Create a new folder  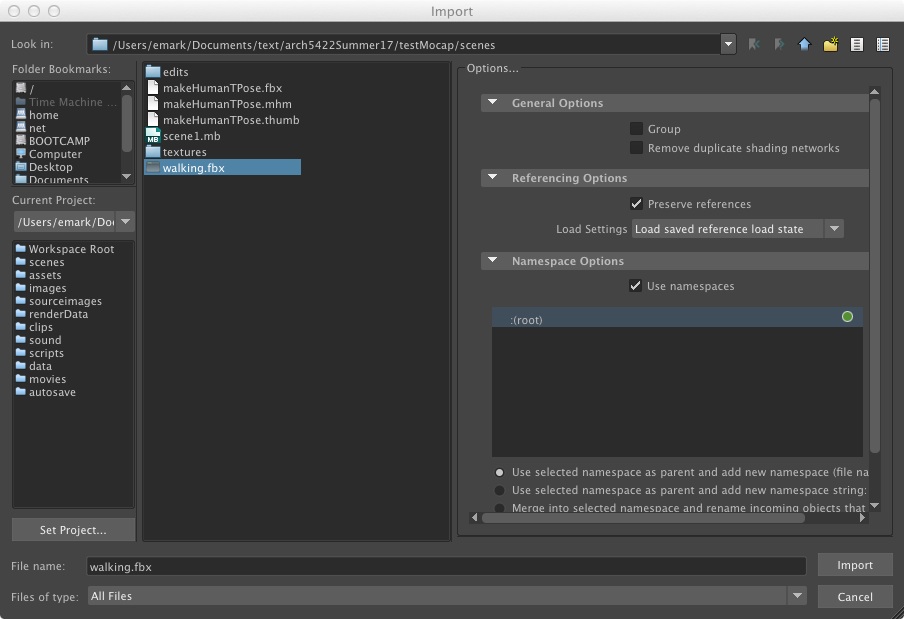coord(830,44)
